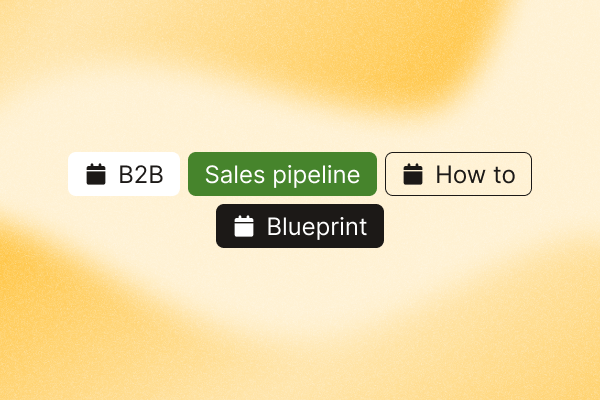Open the tag left of Sales pipeline

(124, 174)
